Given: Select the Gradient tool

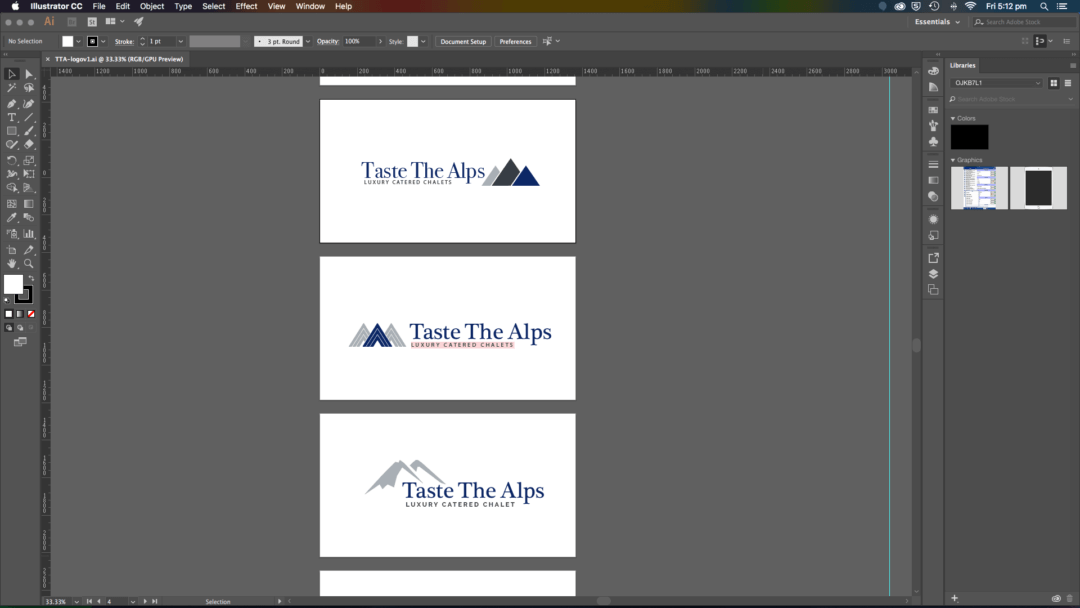Looking at the screenshot, I should [x=29, y=204].
